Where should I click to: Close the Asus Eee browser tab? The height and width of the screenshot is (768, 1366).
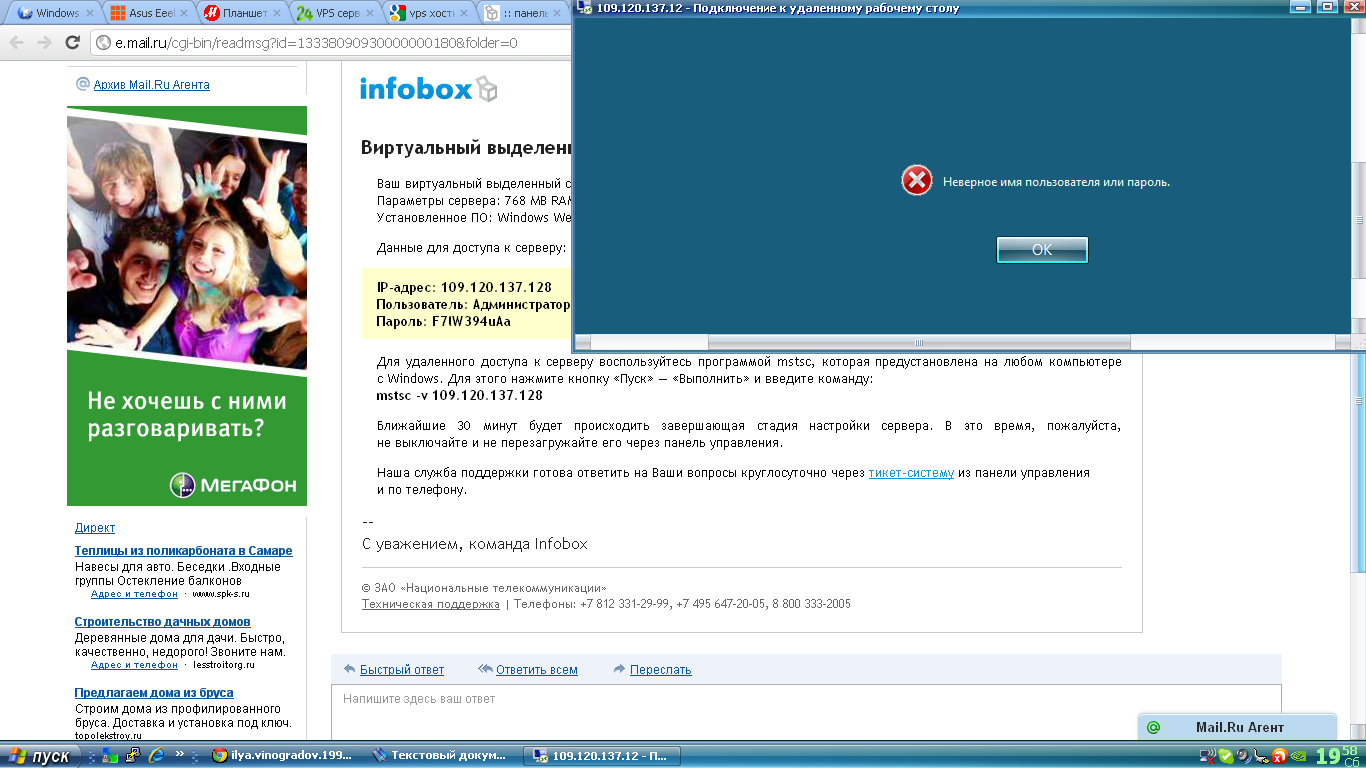coord(183,14)
